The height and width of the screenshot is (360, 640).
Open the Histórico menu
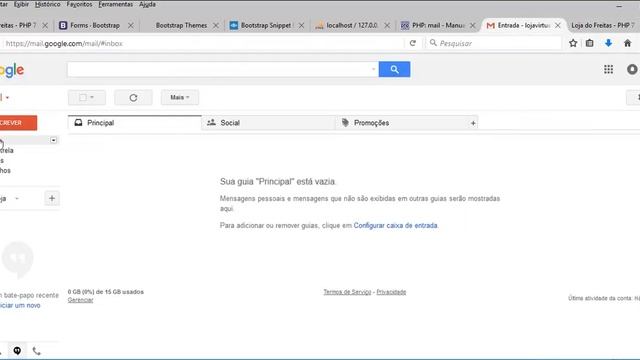pos(47,4)
